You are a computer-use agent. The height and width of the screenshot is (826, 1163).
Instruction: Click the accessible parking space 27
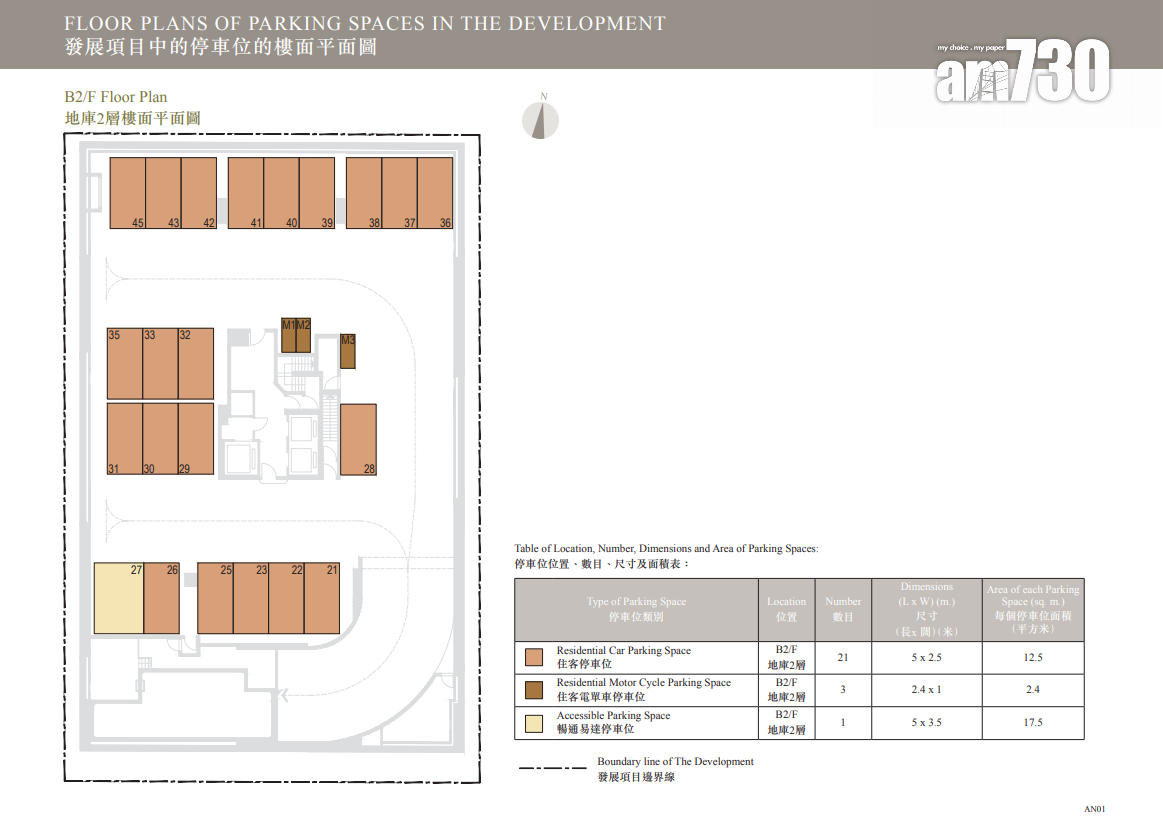coord(118,598)
